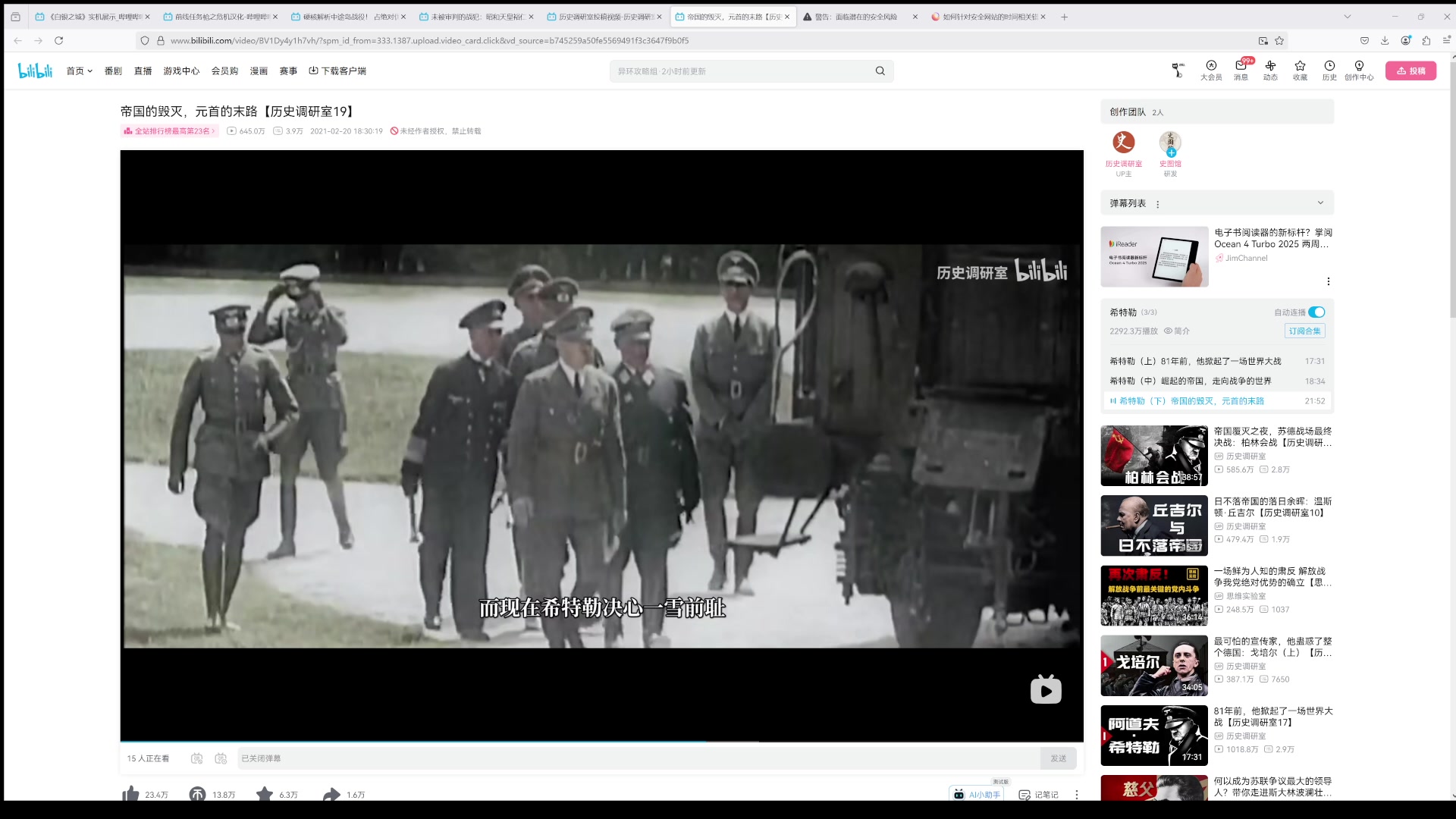Open the 赛事 nav item
This screenshot has height=819, width=1456.
click(x=288, y=71)
